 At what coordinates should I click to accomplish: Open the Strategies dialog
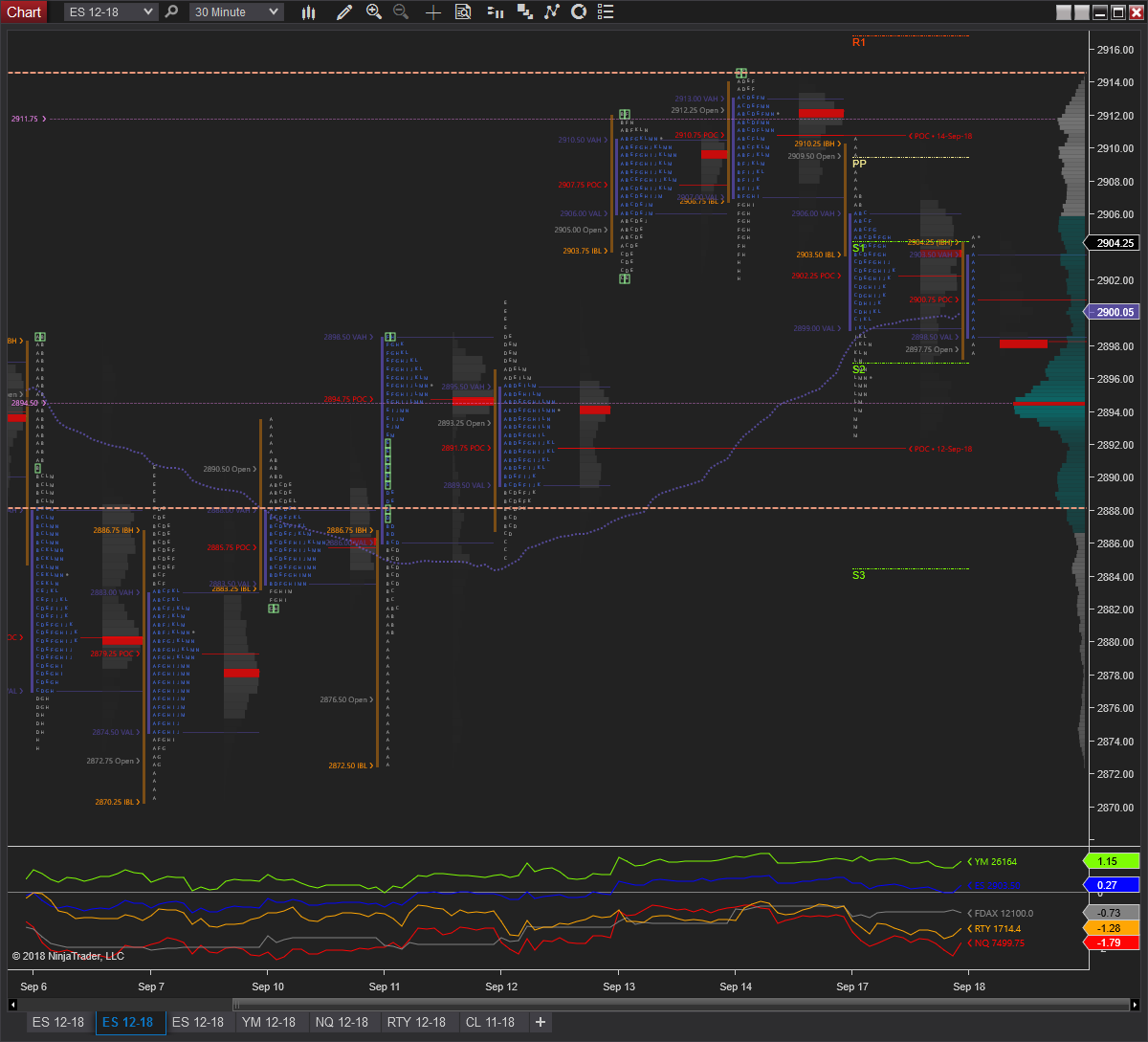(579, 11)
